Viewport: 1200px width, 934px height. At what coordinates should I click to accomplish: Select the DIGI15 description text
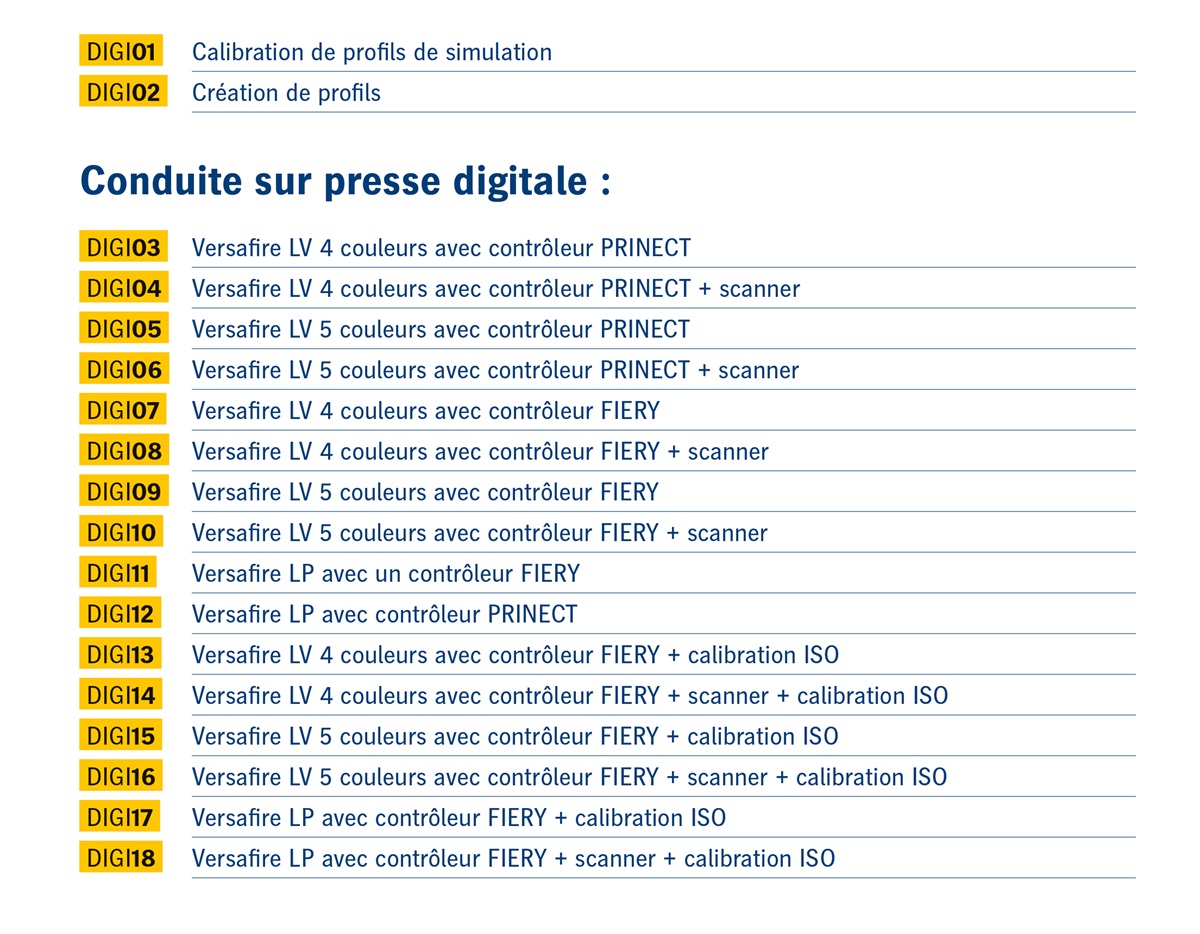[515, 737]
